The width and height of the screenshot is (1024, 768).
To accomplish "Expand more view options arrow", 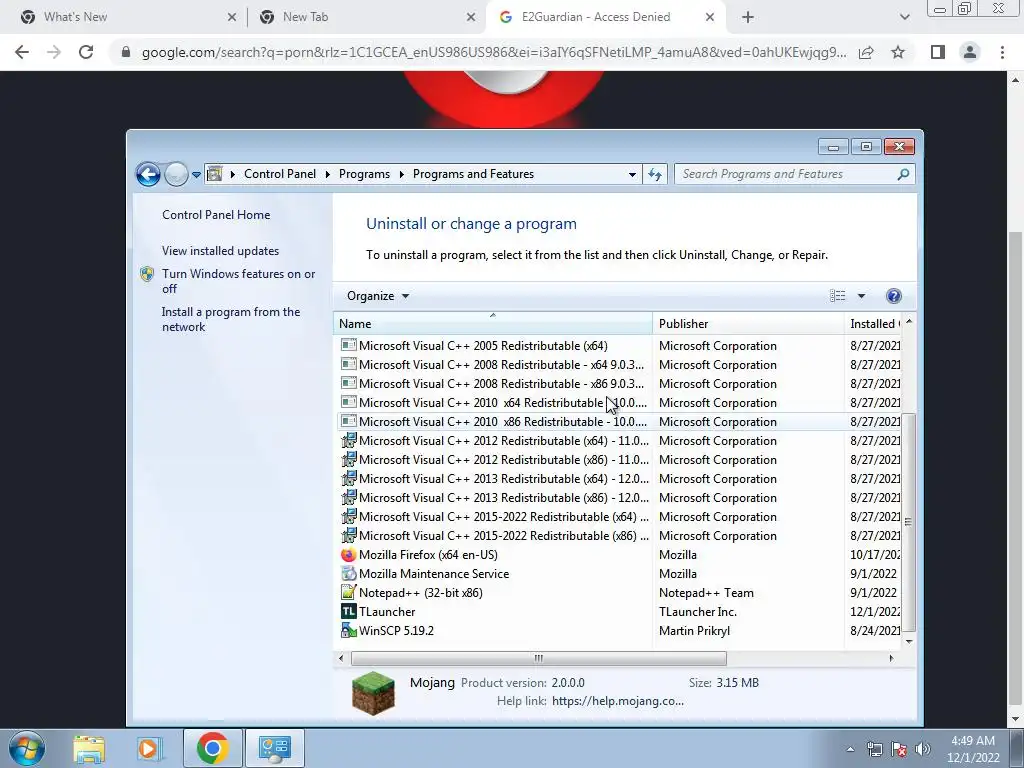I will (861, 296).
